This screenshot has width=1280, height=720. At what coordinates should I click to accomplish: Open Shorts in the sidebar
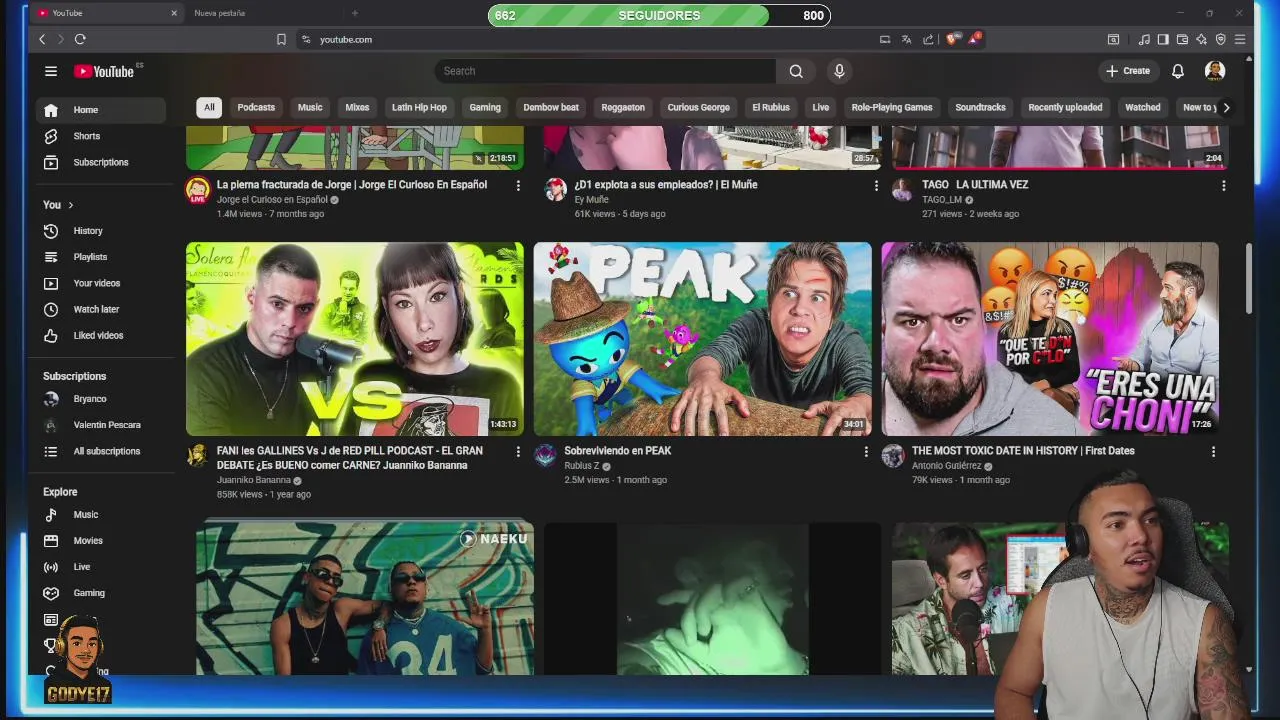(x=101, y=136)
